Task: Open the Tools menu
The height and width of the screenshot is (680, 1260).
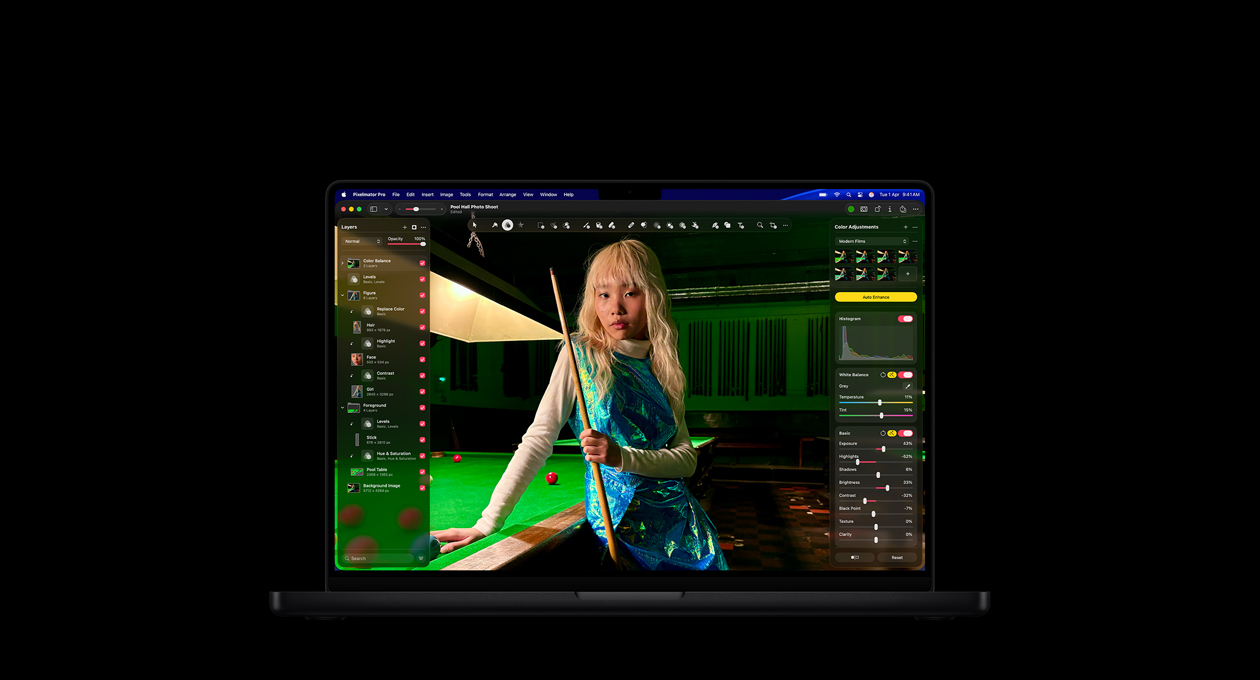Action: (x=464, y=194)
